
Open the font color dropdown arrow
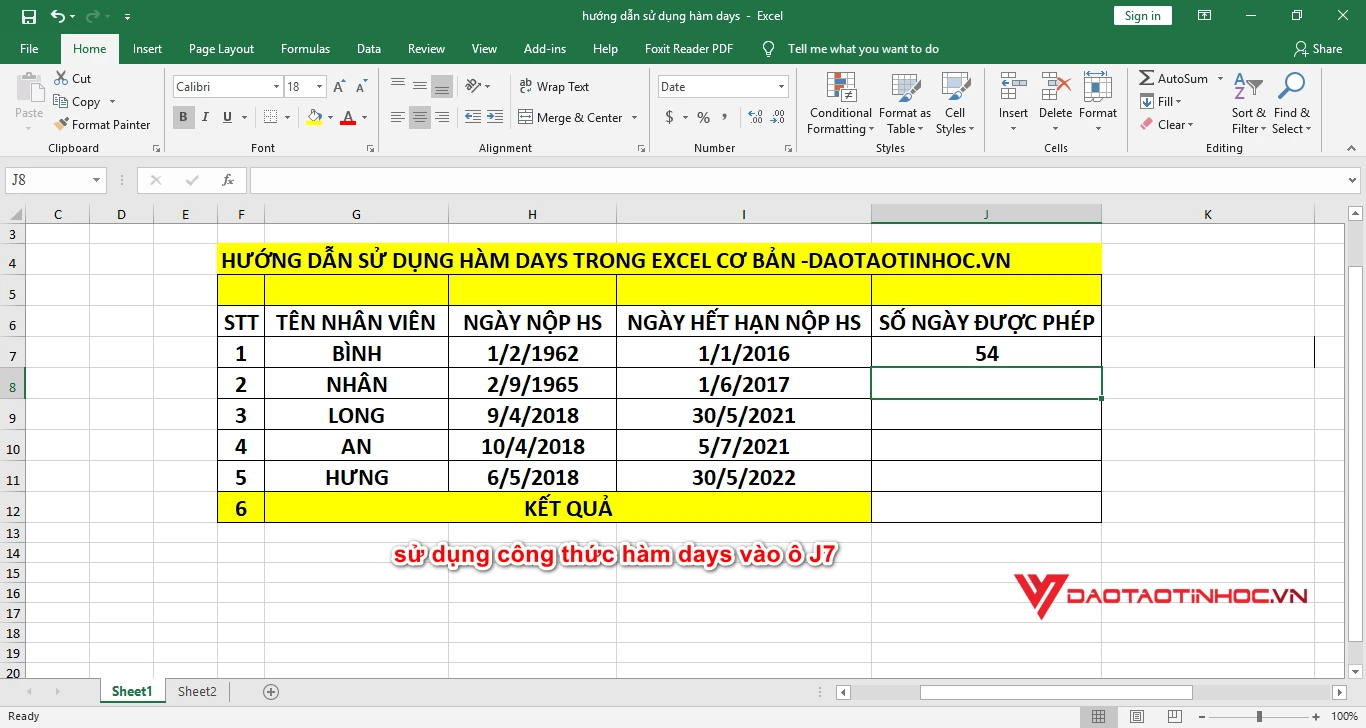(x=364, y=117)
